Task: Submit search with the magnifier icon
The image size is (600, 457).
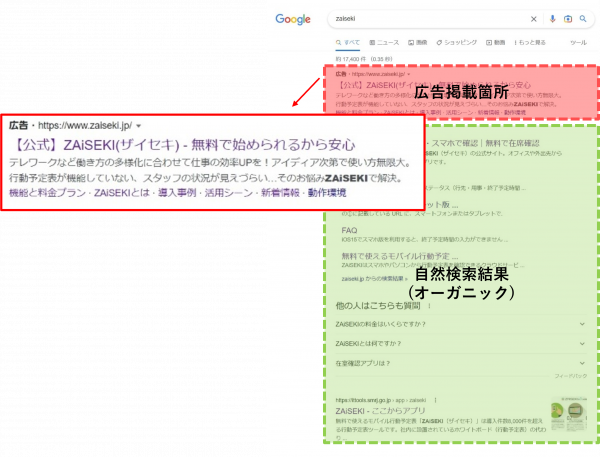Action: [x=583, y=19]
